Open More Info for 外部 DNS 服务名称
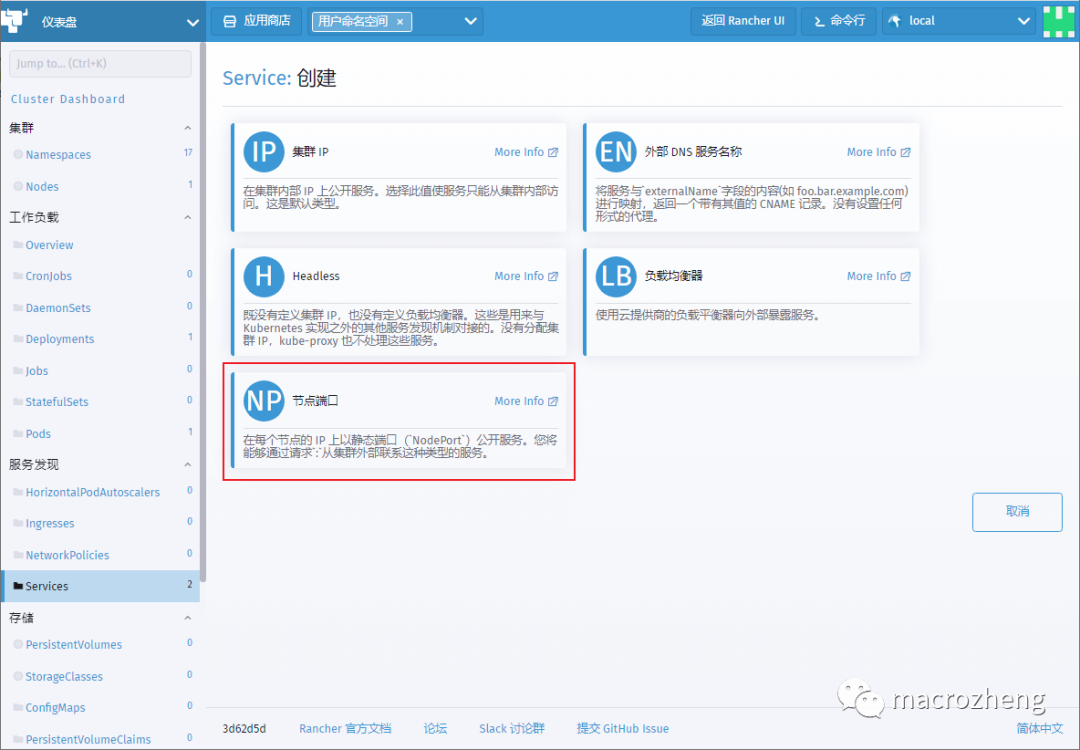The image size is (1080, 750). tap(879, 152)
